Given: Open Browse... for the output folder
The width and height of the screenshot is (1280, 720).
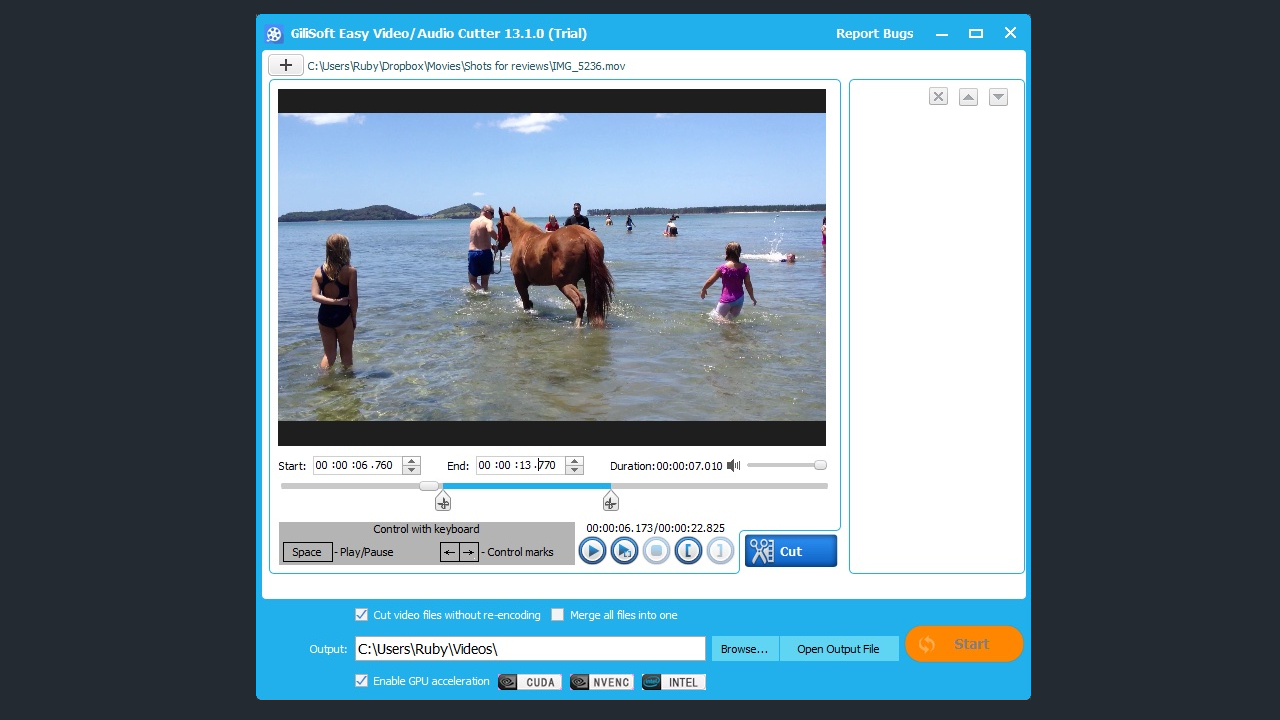Looking at the screenshot, I should 745,649.
